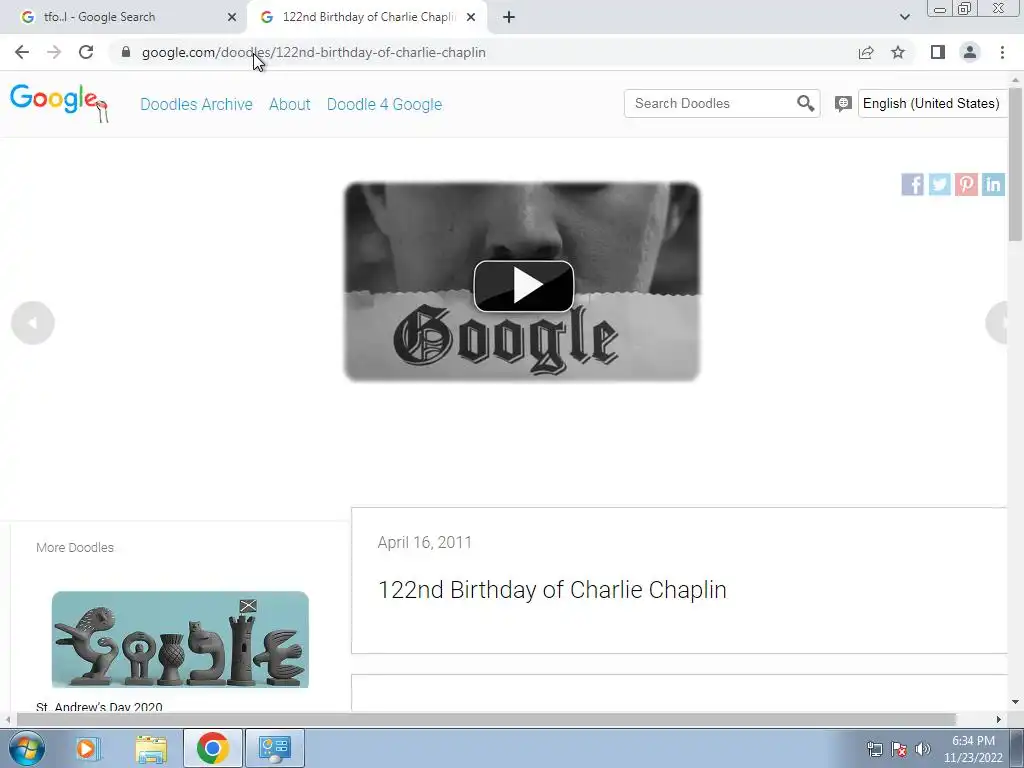The height and width of the screenshot is (768, 1024).
Task: Share the doodle on Twitter
Action: coord(939,184)
